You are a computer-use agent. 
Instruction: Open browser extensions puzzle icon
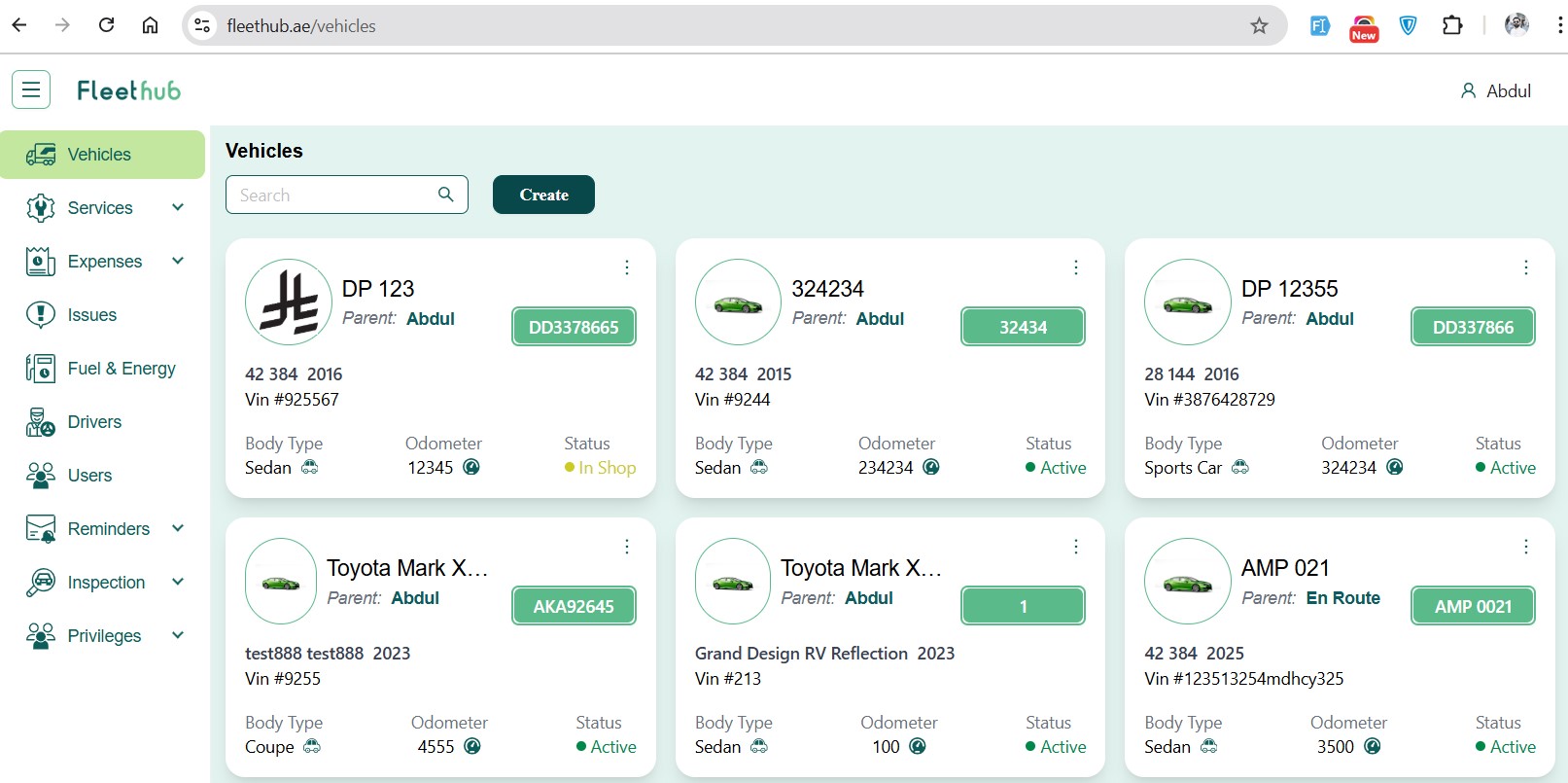point(1452,25)
